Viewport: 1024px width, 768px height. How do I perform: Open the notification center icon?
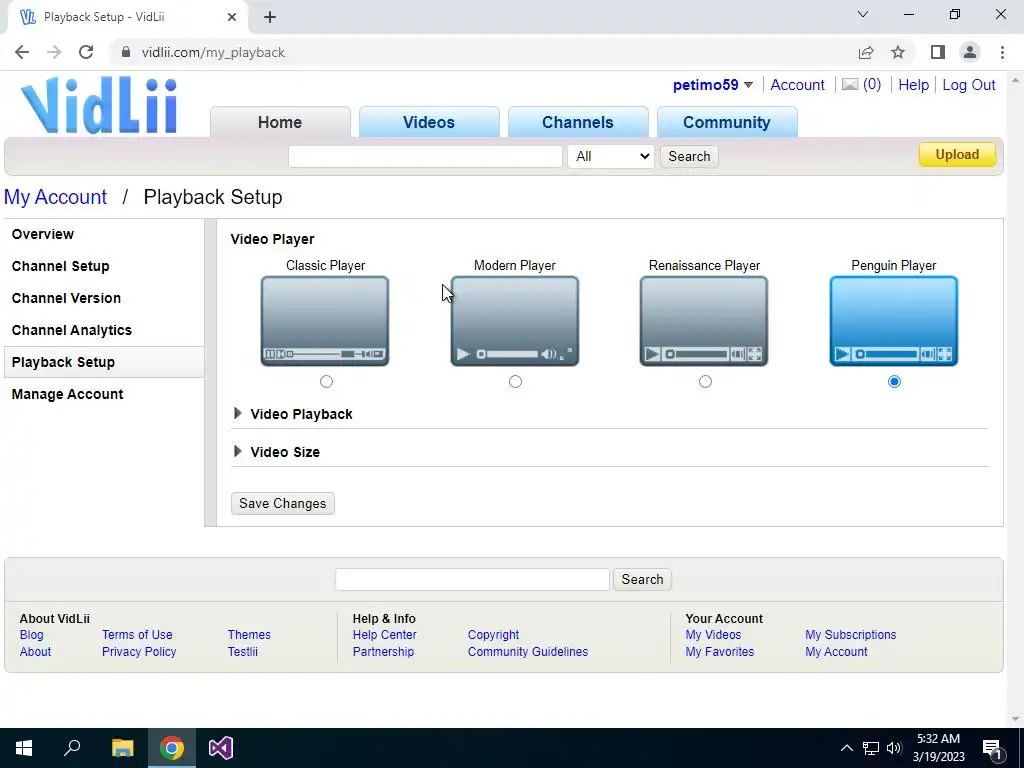[991, 748]
